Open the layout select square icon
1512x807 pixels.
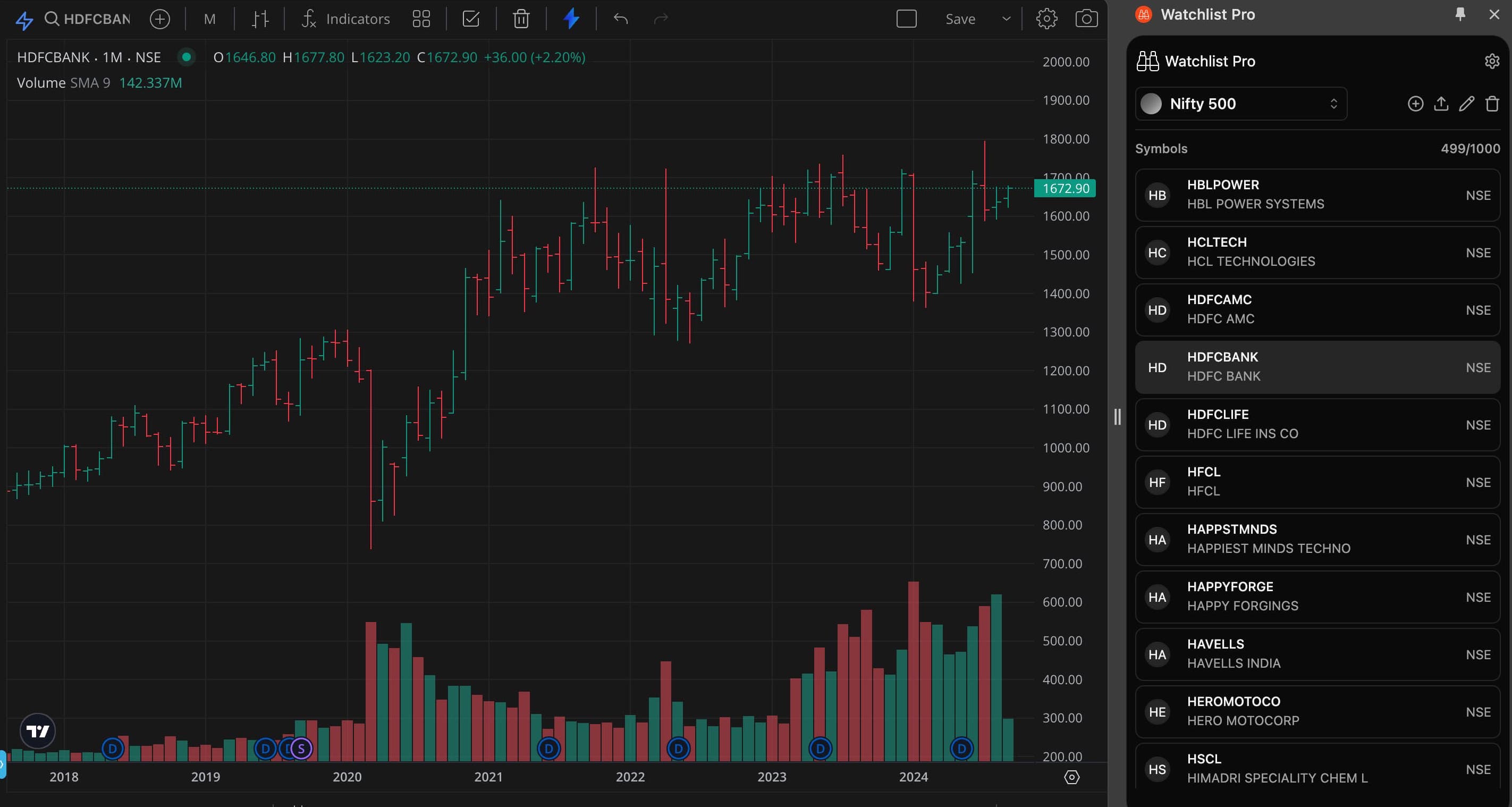click(x=906, y=19)
